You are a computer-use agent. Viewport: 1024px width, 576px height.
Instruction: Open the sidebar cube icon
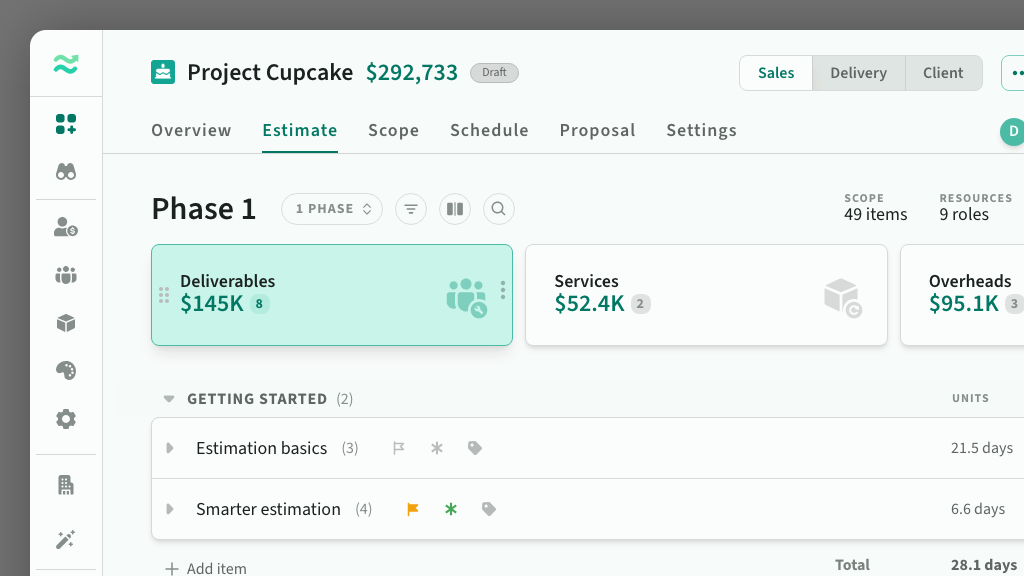pos(66,323)
